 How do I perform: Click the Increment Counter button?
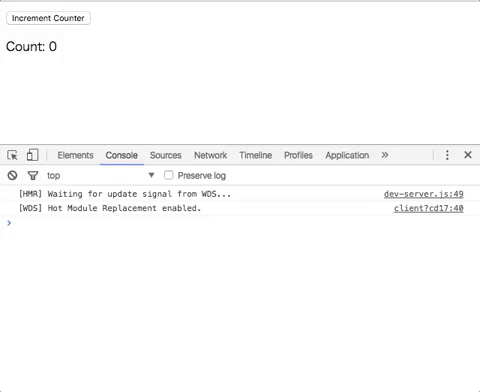click(48, 18)
